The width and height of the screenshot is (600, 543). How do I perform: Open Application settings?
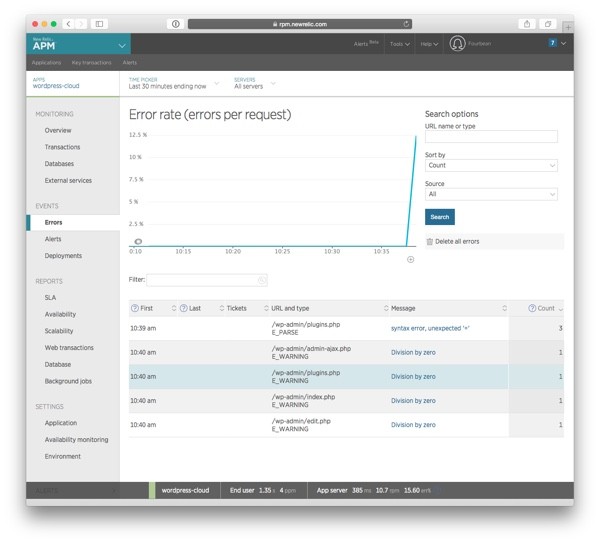coord(61,423)
